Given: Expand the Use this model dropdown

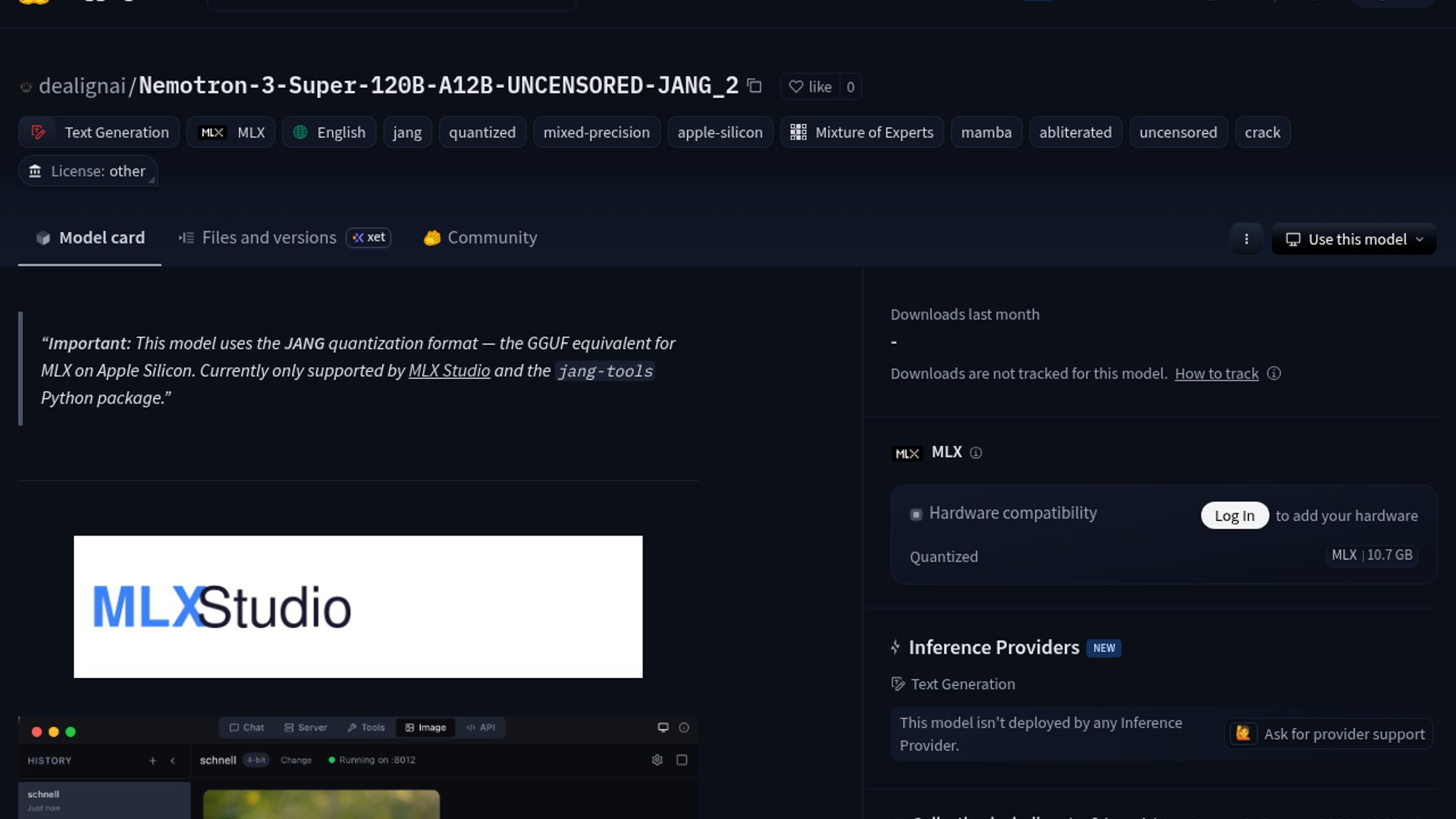Looking at the screenshot, I should [1354, 239].
